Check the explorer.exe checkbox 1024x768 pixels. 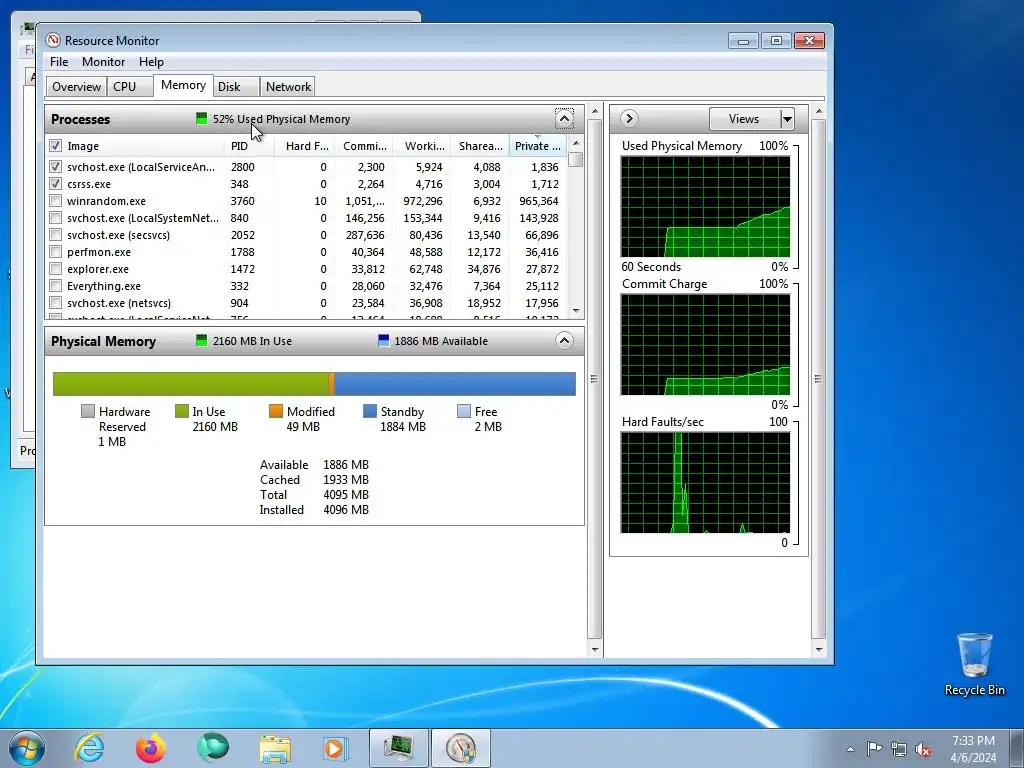pyautogui.click(x=56, y=268)
